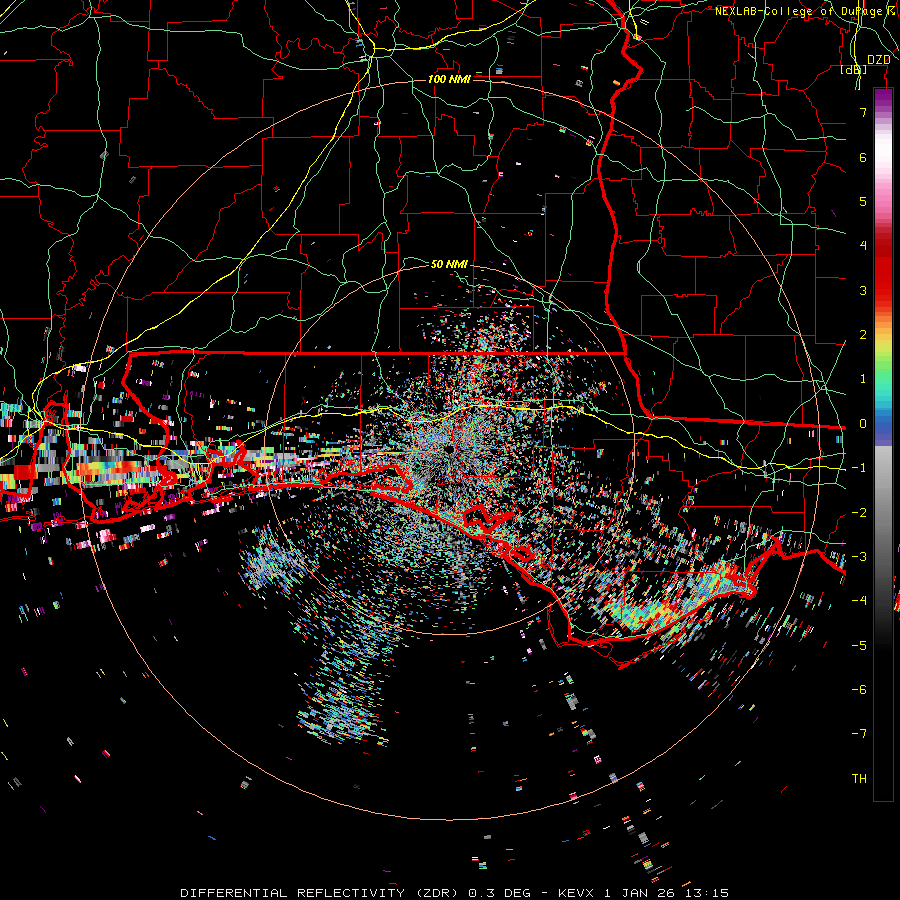Click the "DZD" product label above the scale
Viewport: 900px width, 900px height.
click(878, 60)
